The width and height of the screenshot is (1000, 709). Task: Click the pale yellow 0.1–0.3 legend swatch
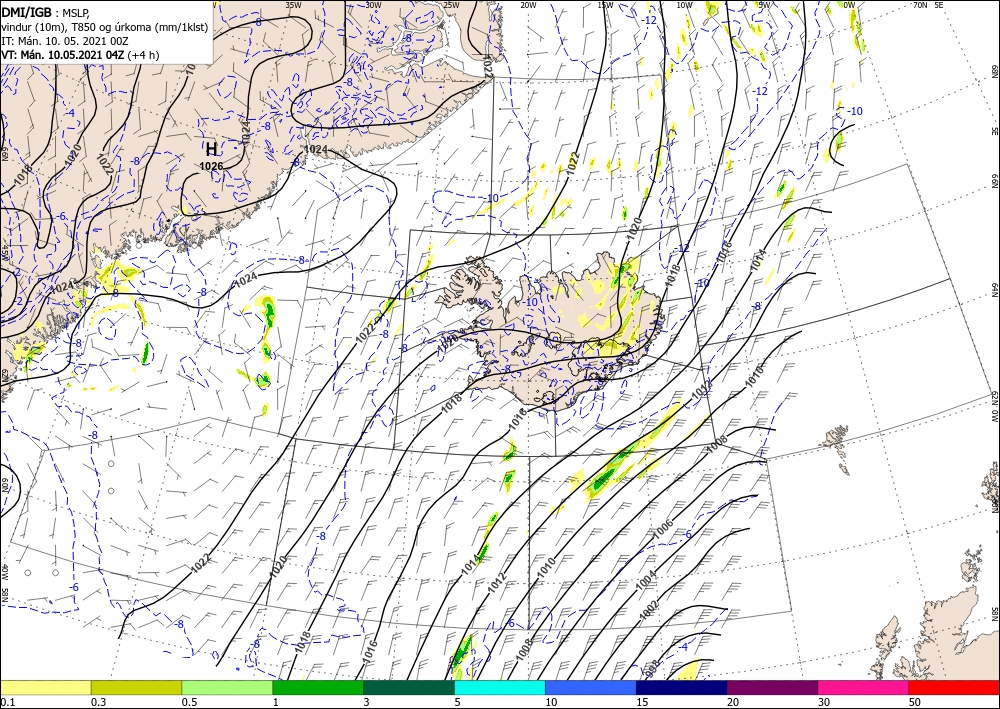(x=45, y=687)
